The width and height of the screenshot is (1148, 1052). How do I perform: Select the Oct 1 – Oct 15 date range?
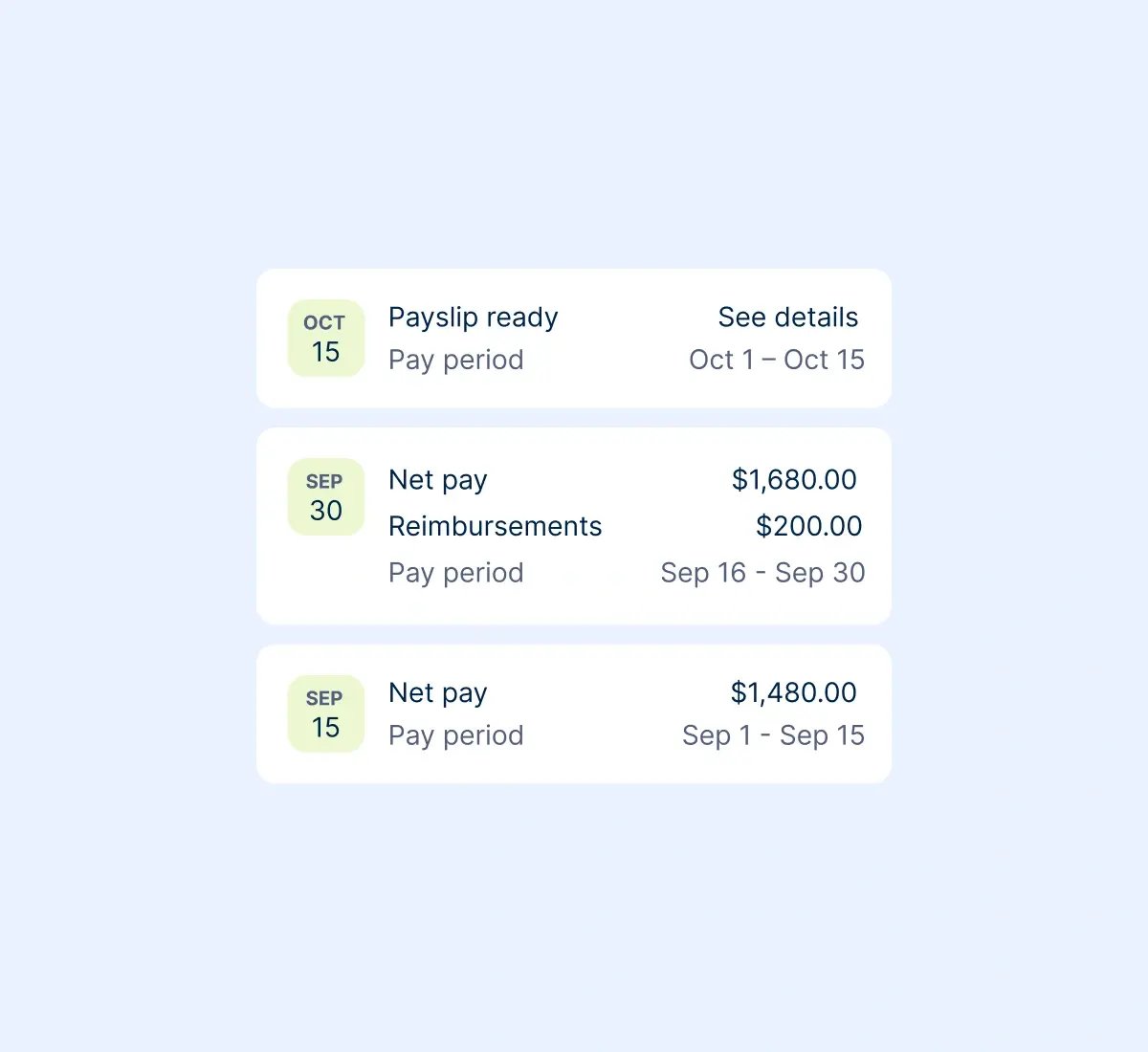(x=776, y=360)
